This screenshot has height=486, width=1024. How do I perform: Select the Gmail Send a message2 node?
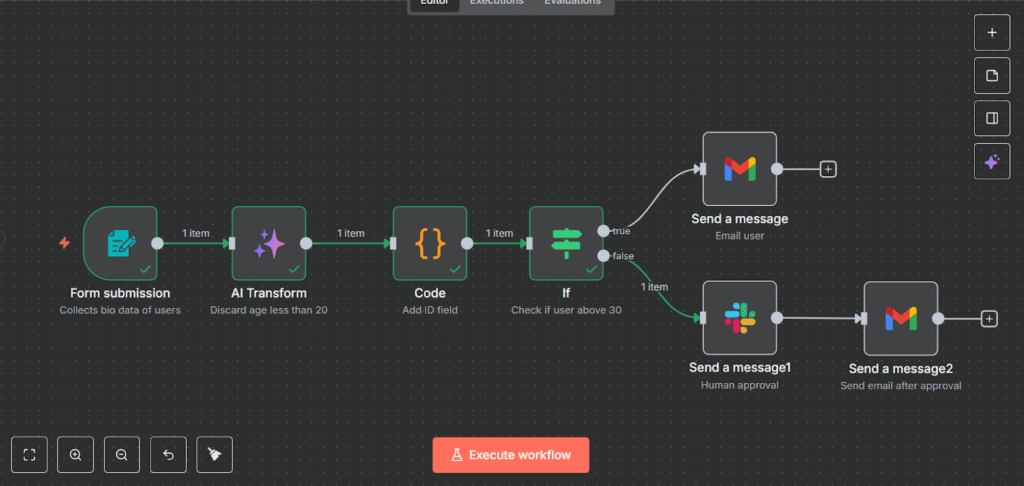pyautogui.click(x=900, y=318)
